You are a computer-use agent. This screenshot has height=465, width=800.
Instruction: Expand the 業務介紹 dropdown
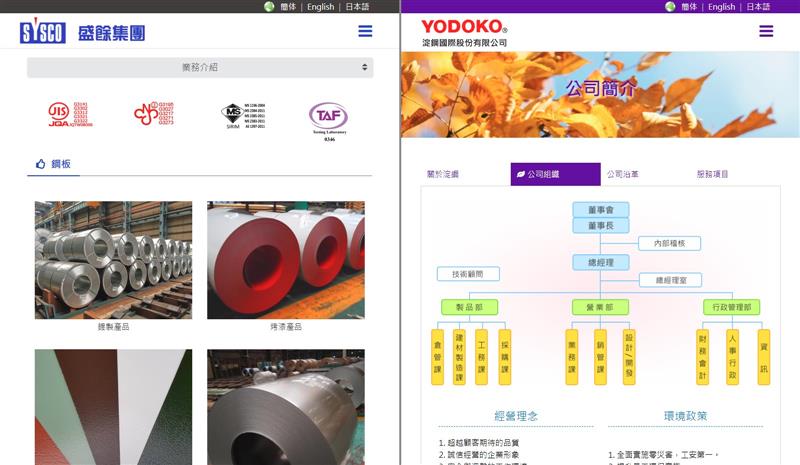pyautogui.click(x=200, y=67)
